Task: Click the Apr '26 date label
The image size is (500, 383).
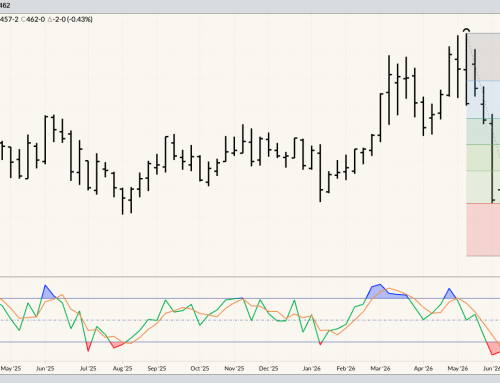Action: click(x=423, y=368)
